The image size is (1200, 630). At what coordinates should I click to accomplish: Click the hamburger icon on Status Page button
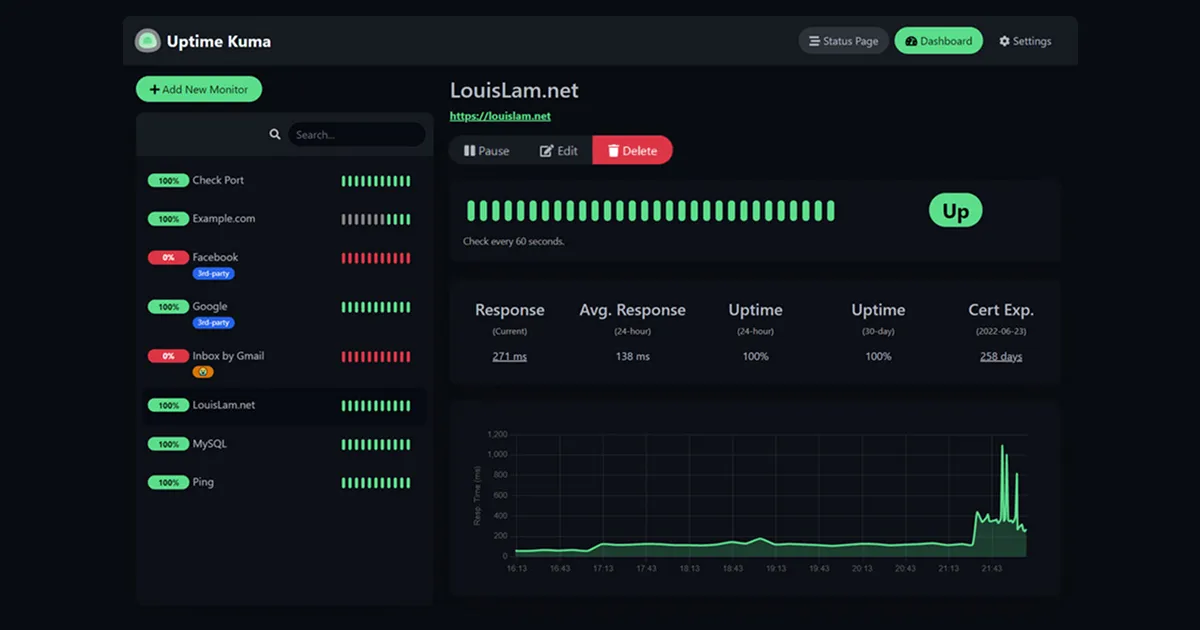click(x=814, y=41)
